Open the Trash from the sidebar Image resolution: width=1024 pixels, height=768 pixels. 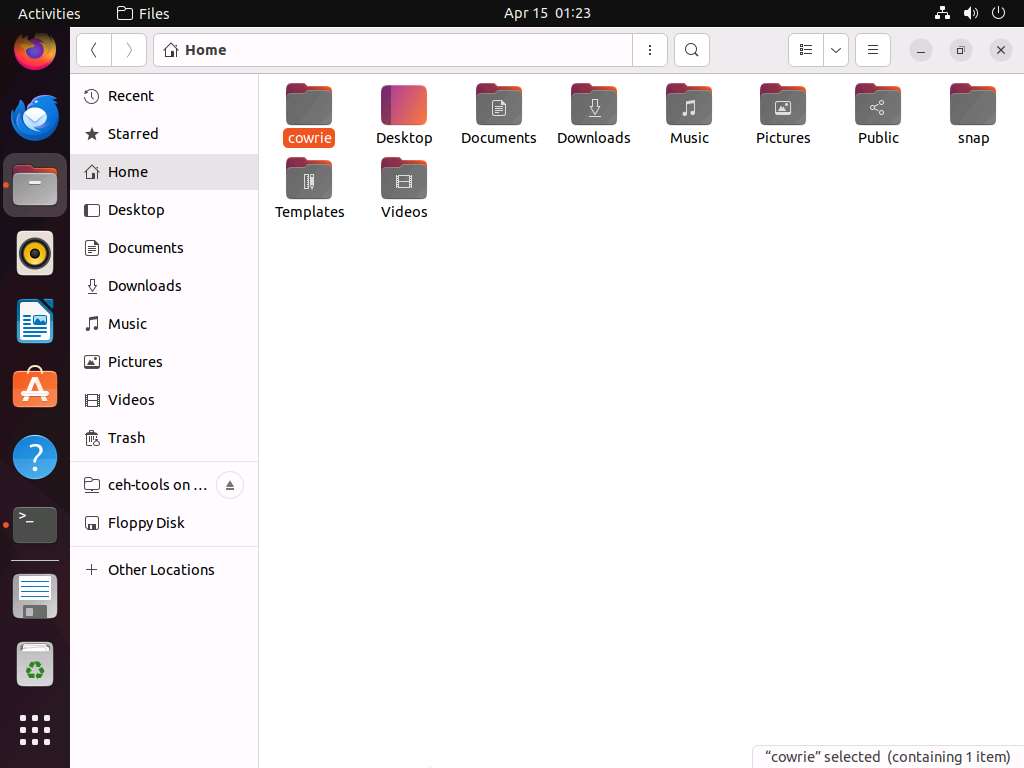point(126,438)
